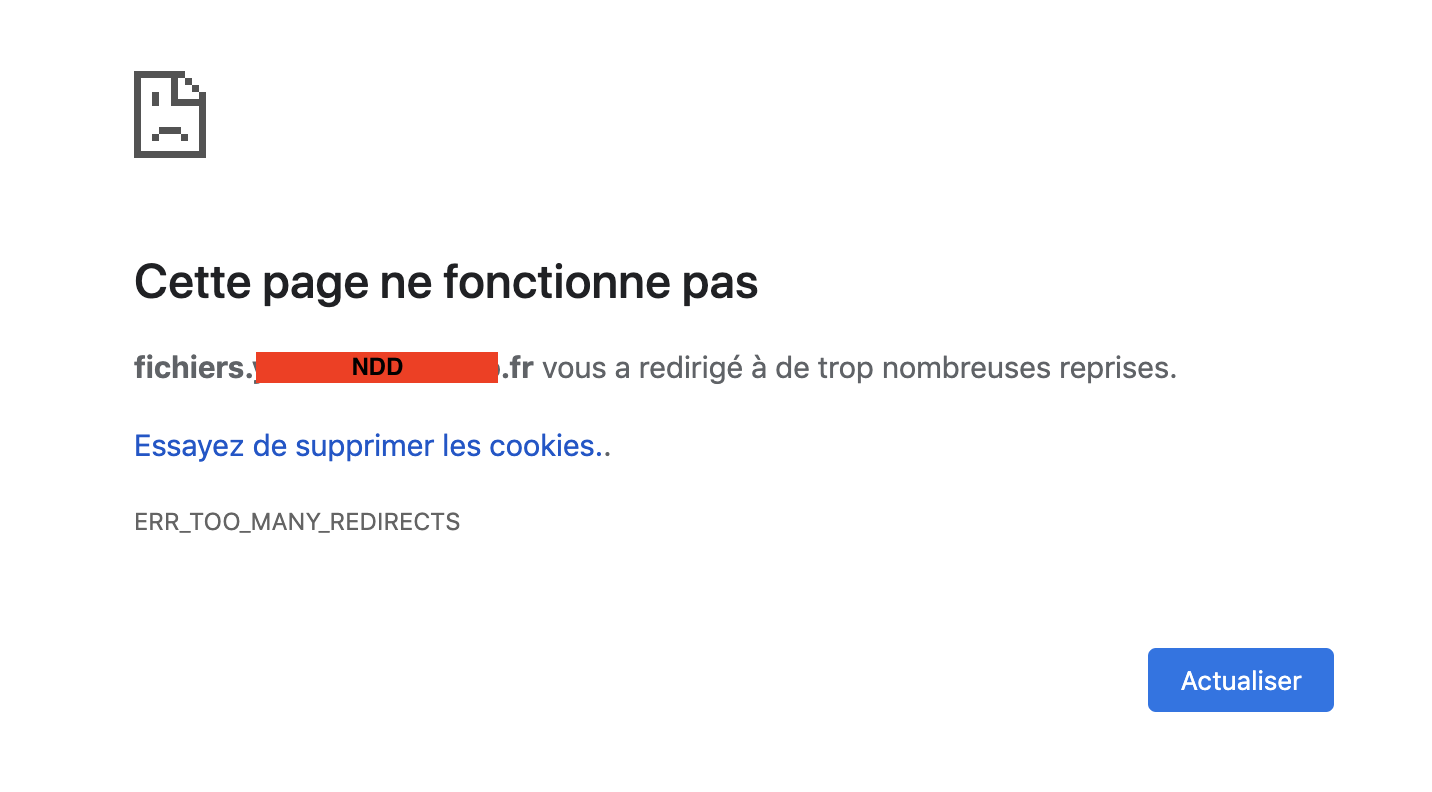Click the 'Cette page ne fonctionne pas' heading
The height and width of the screenshot is (792, 1432).
[x=446, y=283]
